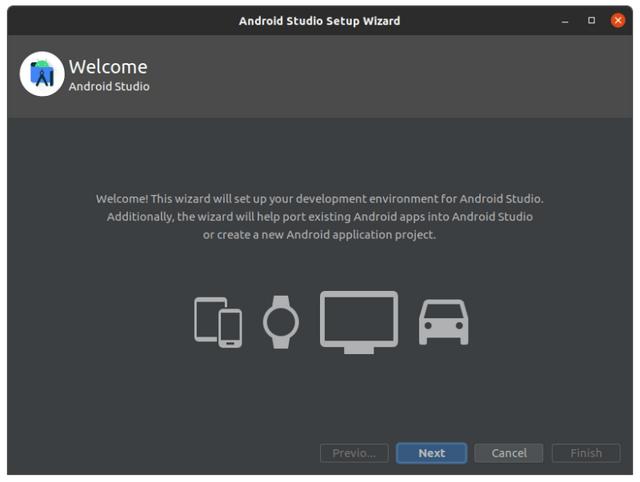Click the greyed-out Finish button

point(586,453)
